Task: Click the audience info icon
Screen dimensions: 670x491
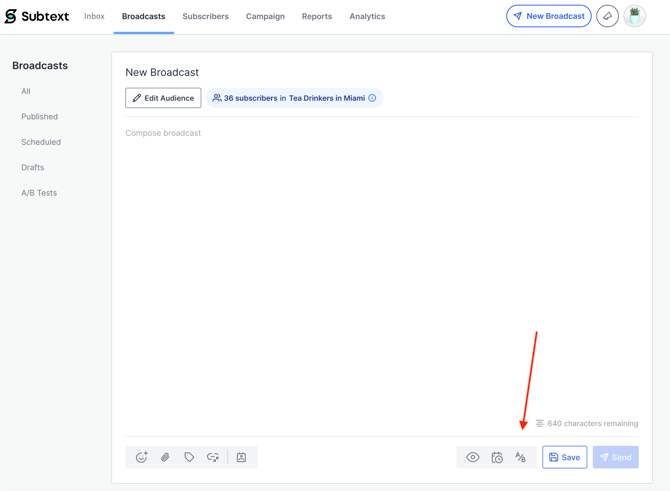Action: click(372, 98)
